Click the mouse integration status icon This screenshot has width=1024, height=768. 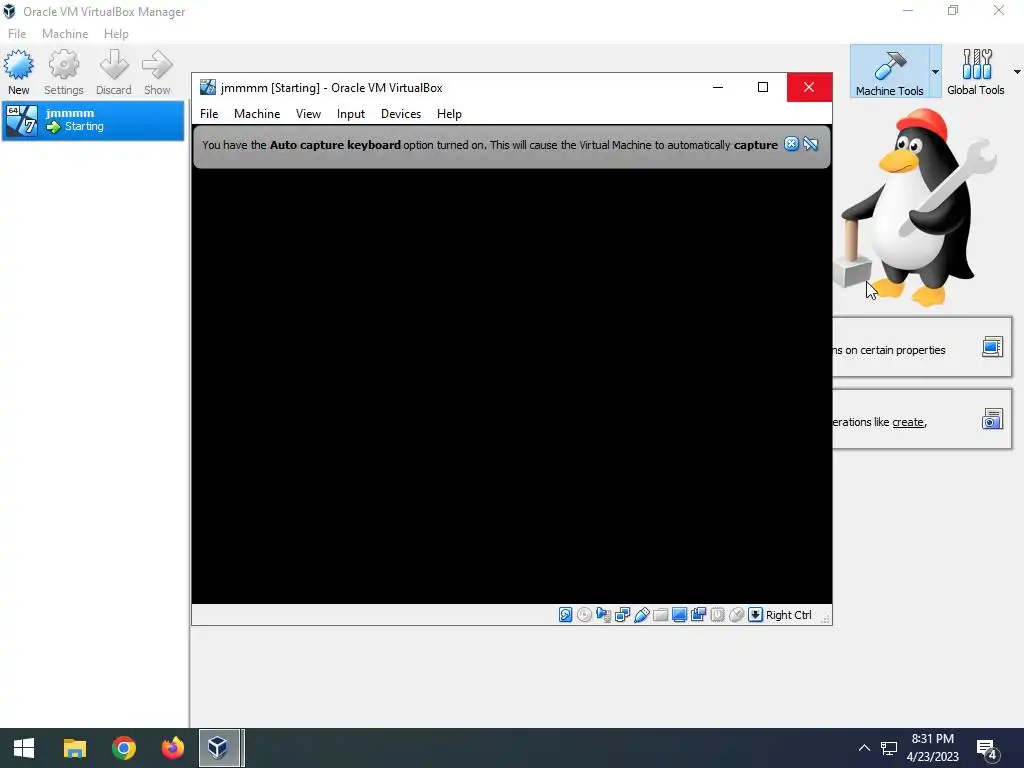click(x=736, y=615)
